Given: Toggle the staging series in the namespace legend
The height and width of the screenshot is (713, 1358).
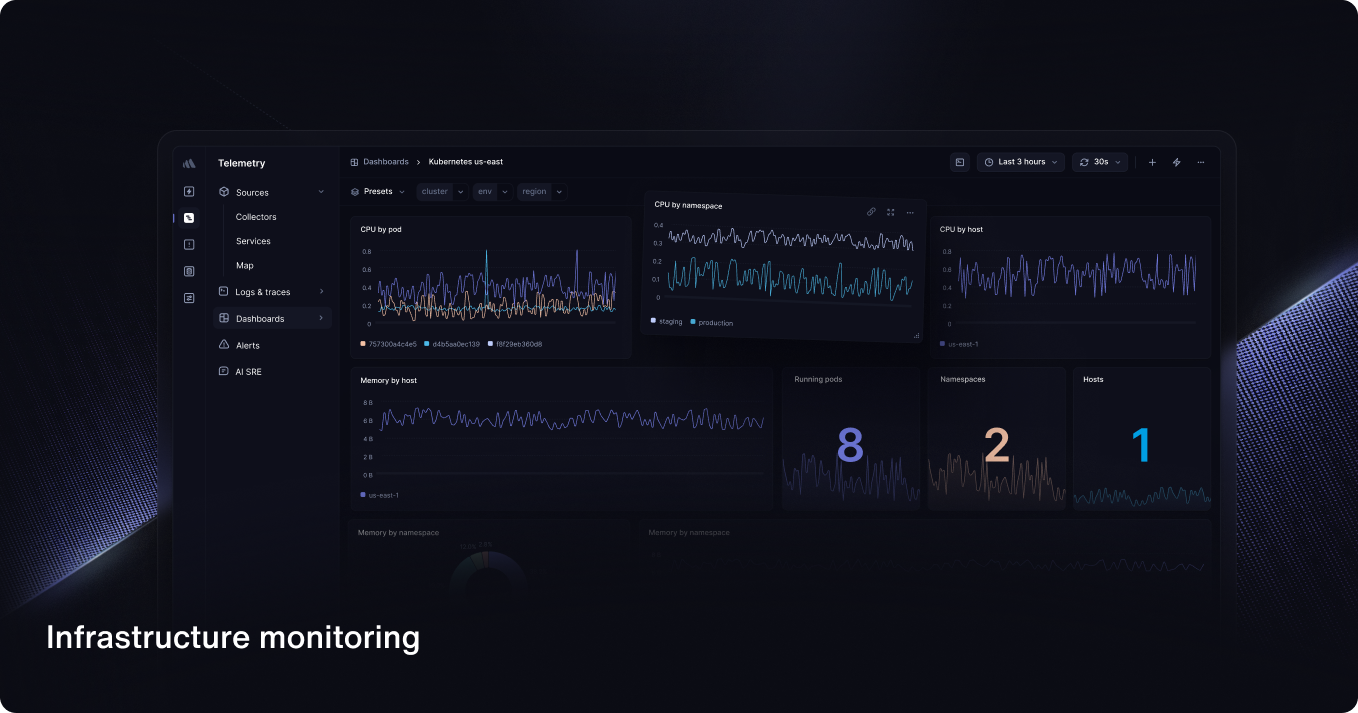Looking at the screenshot, I should [x=666, y=322].
